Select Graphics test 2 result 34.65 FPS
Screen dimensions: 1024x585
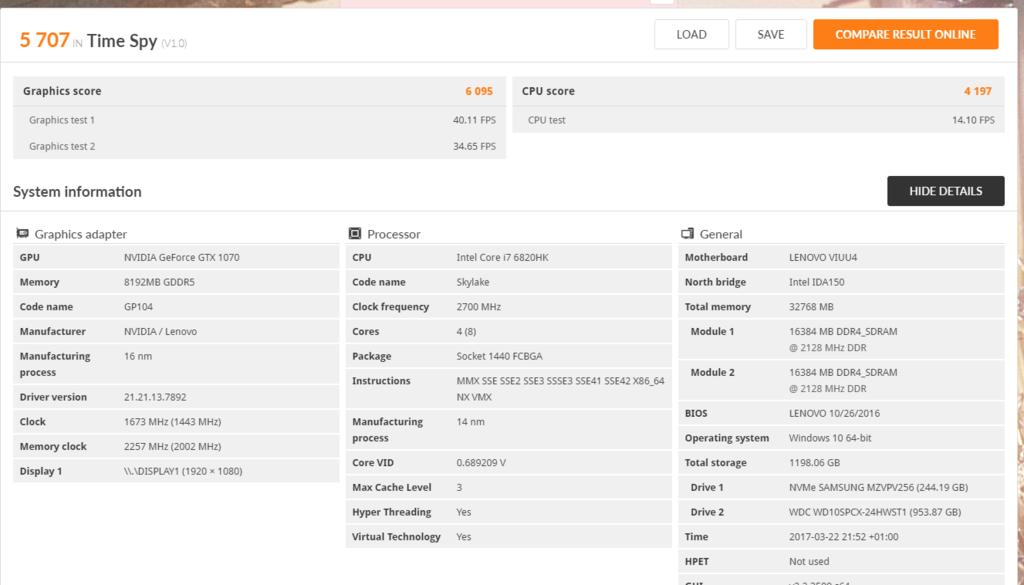474,146
